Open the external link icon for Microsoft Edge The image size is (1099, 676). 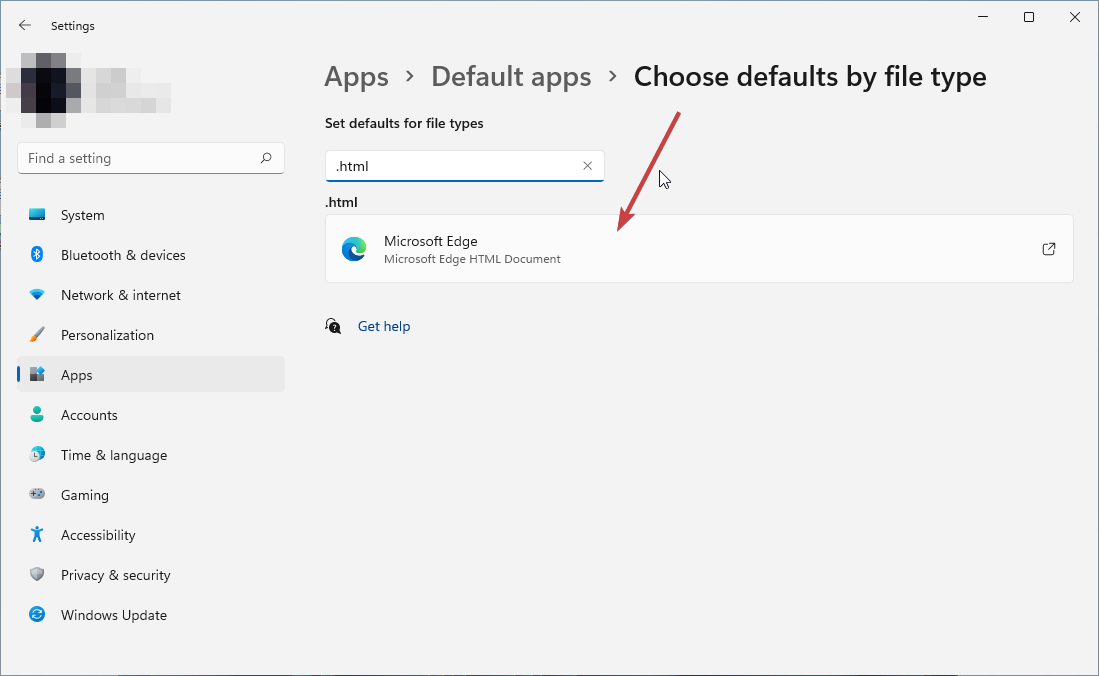click(x=1048, y=249)
